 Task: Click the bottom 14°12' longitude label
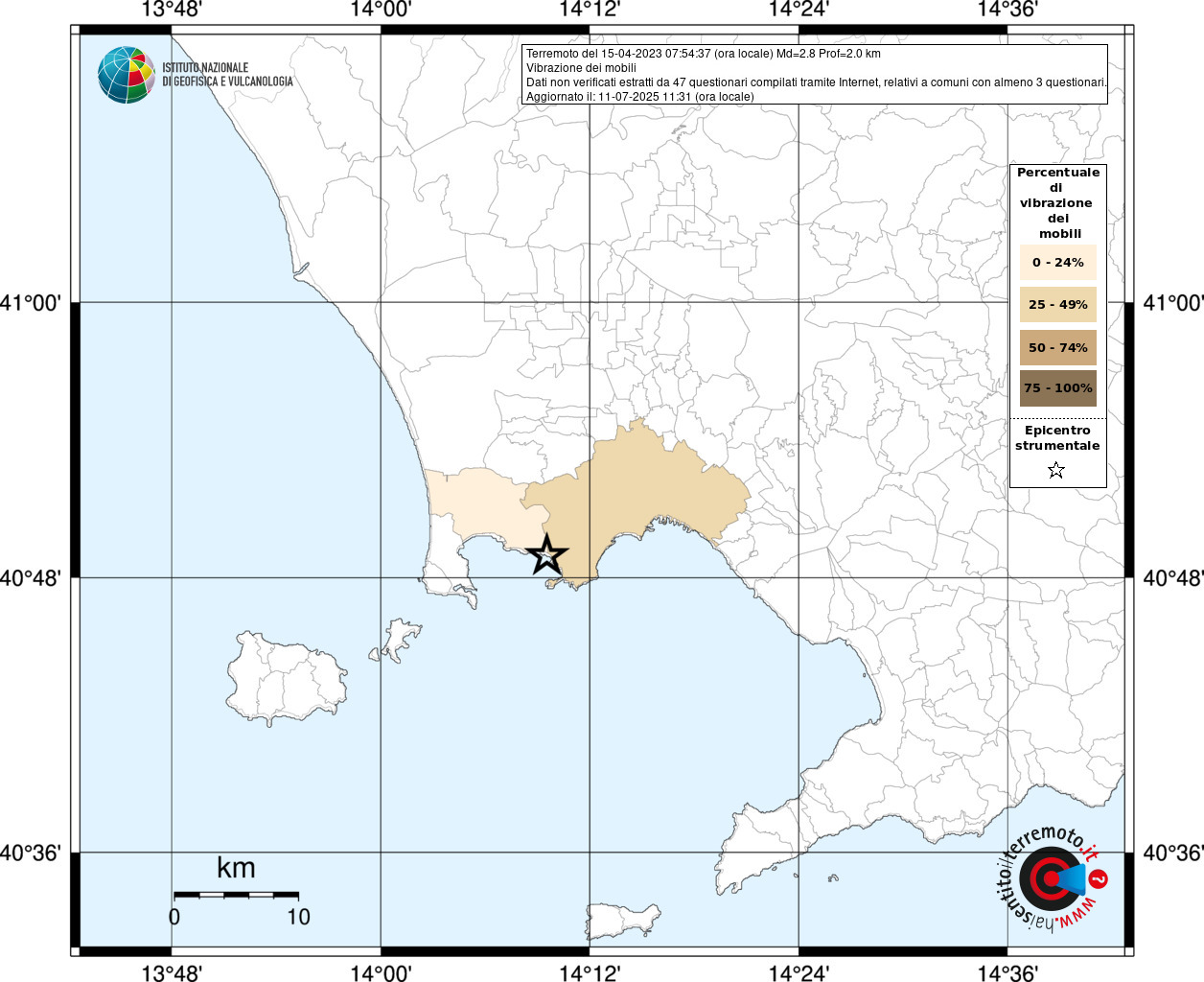coord(590,972)
